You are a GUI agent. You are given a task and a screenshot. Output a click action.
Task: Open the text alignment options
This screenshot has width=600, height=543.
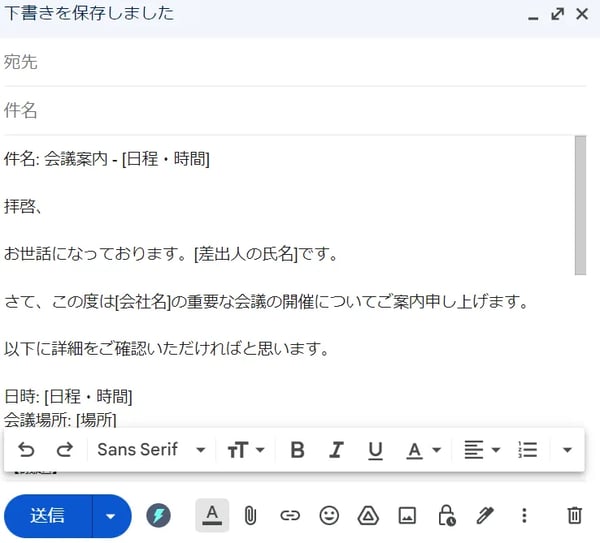[482, 450]
